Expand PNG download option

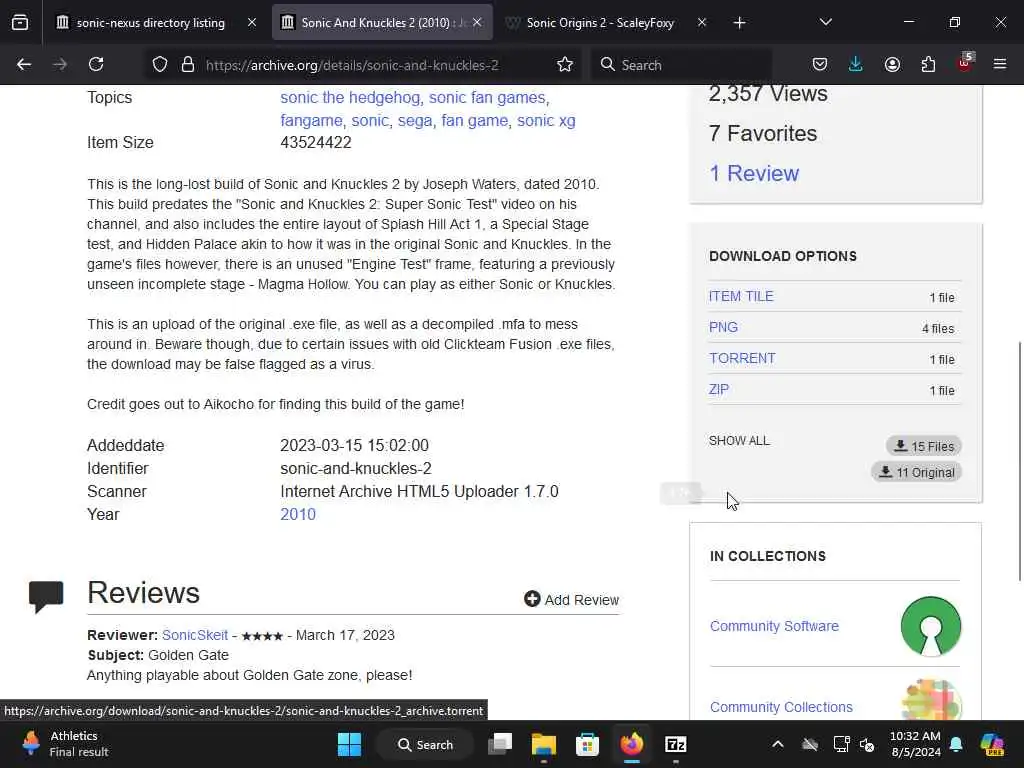click(x=724, y=327)
